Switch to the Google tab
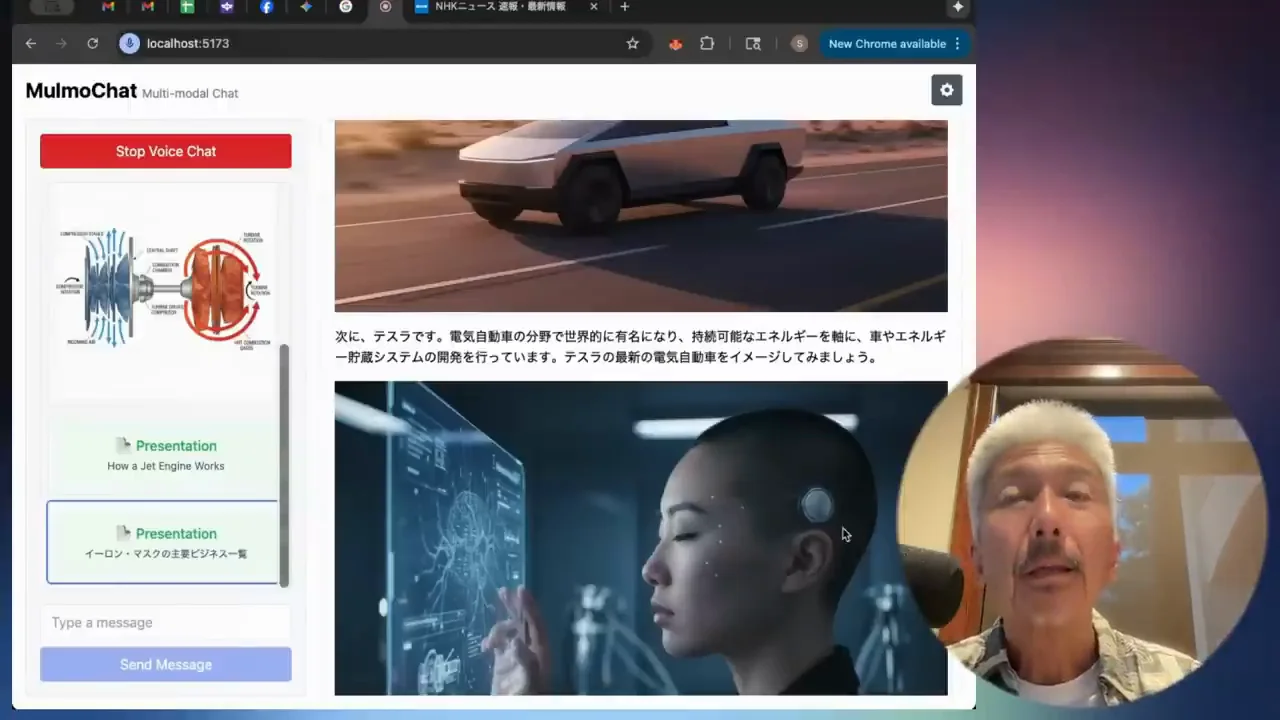Screen dimensions: 1280x720 (346, 7)
